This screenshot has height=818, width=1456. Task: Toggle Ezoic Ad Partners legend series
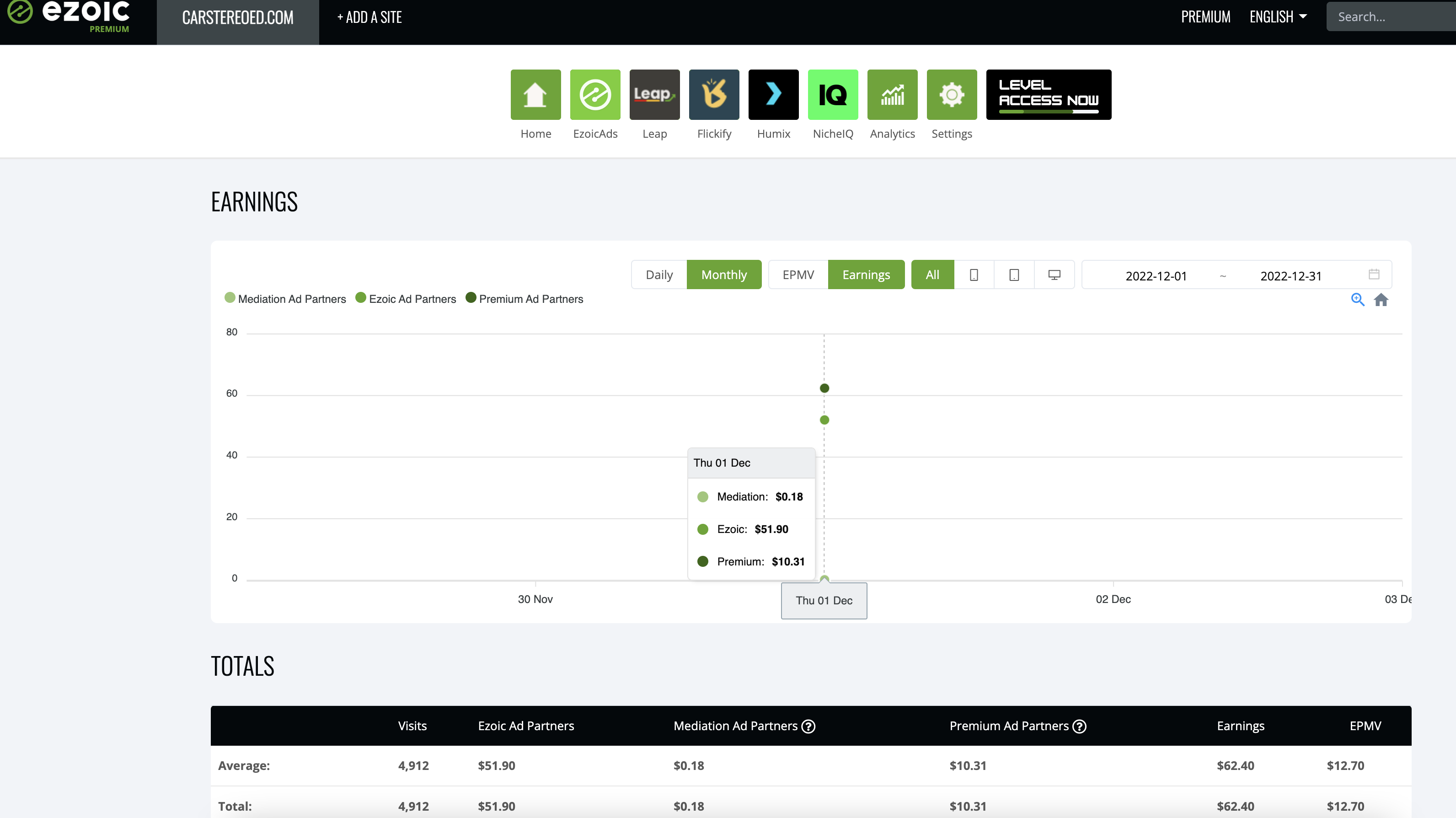click(406, 298)
